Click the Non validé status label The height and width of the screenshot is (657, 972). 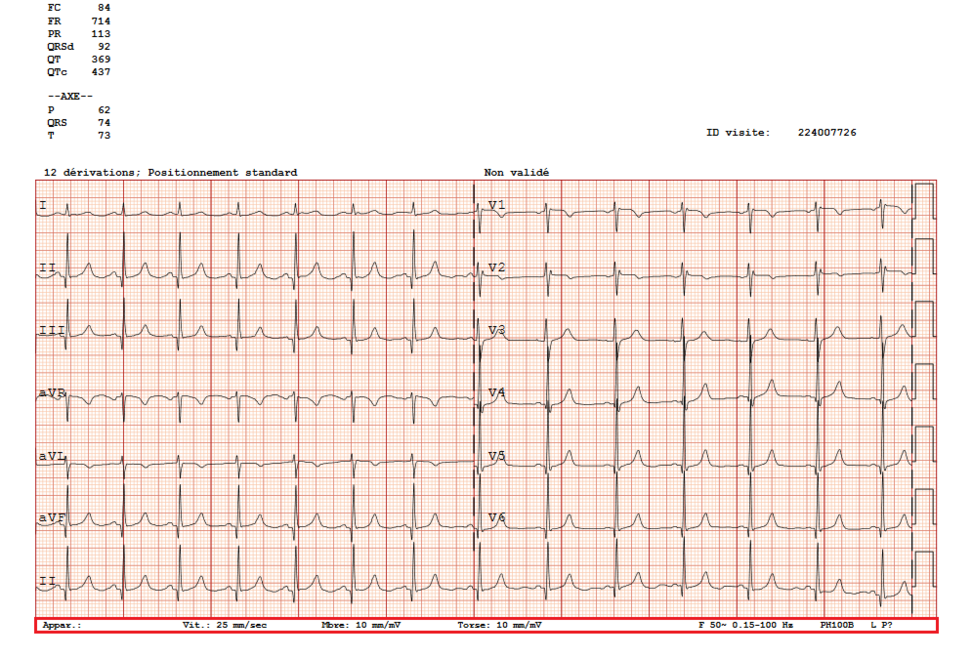coord(516,172)
